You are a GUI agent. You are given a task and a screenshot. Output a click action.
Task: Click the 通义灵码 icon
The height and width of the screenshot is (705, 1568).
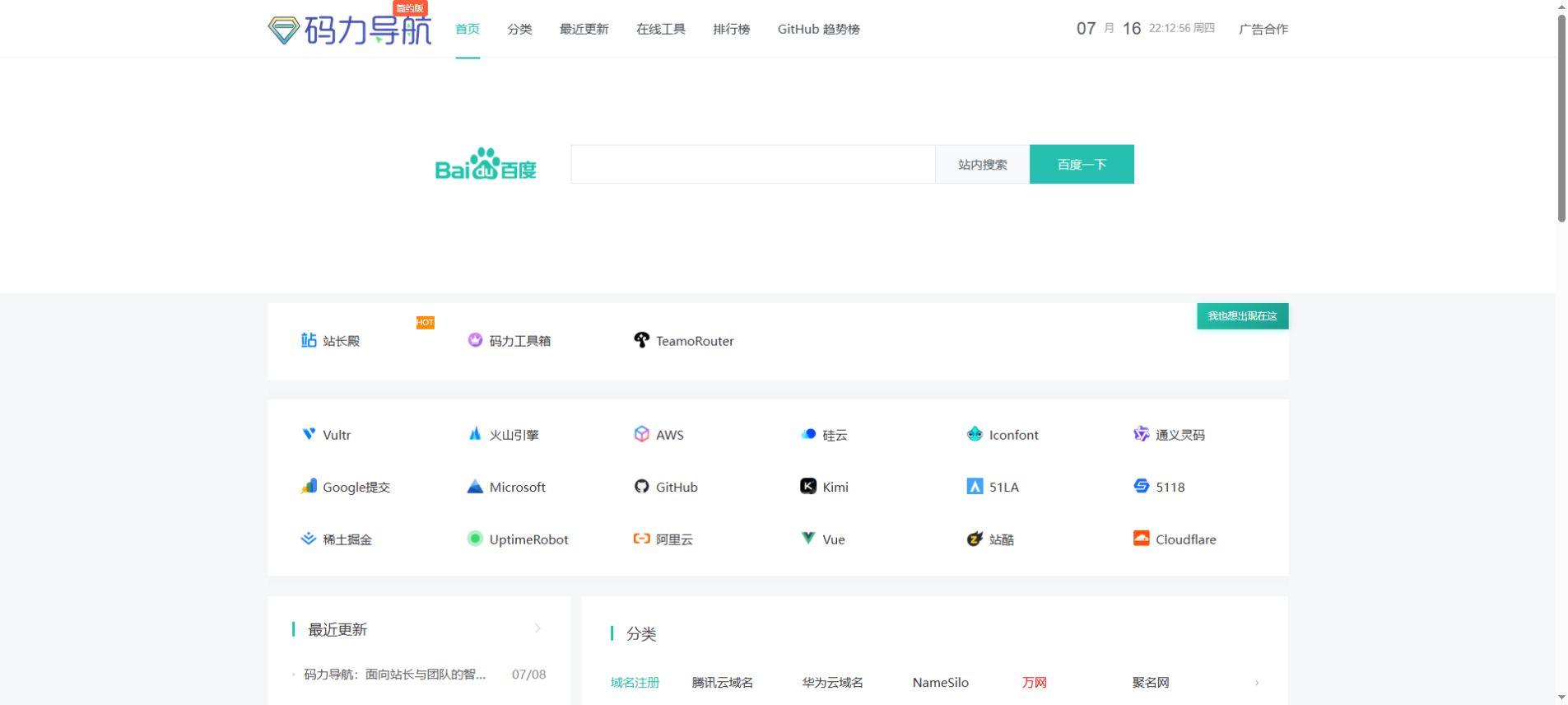point(1141,434)
